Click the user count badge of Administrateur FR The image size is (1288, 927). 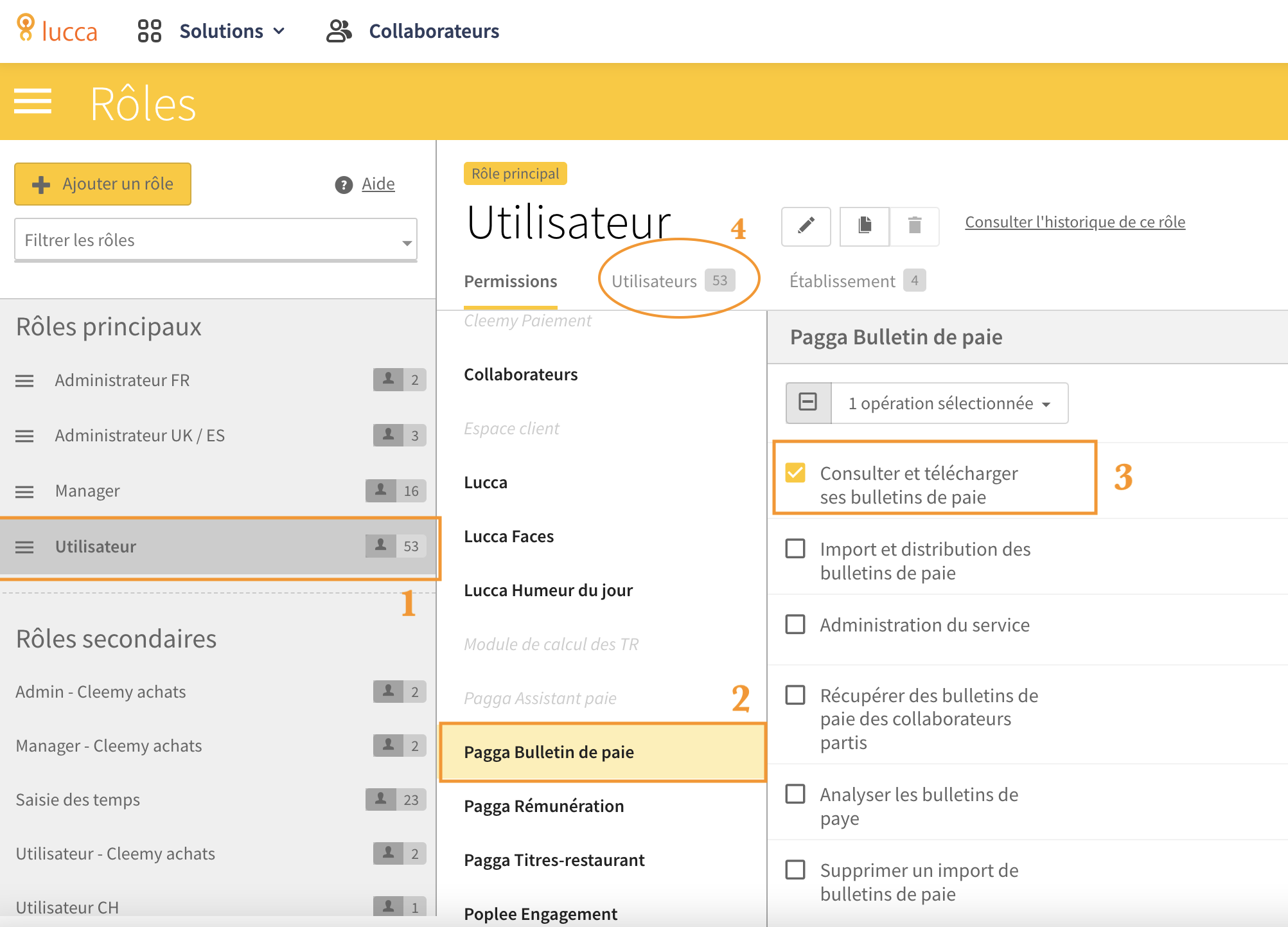[400, 380]
